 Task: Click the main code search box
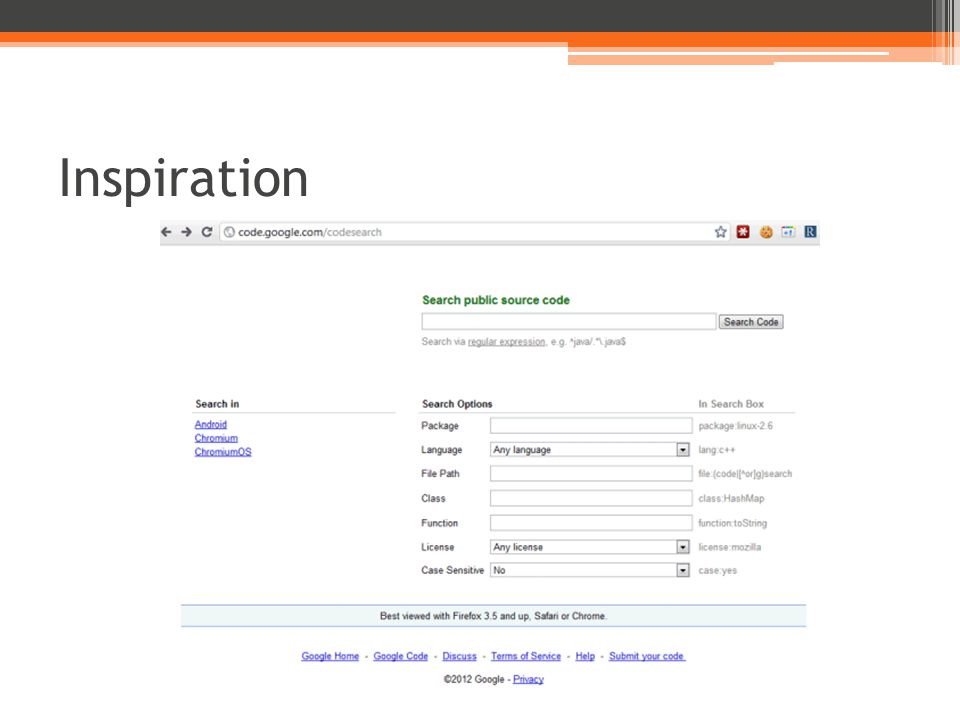(569, 321)
